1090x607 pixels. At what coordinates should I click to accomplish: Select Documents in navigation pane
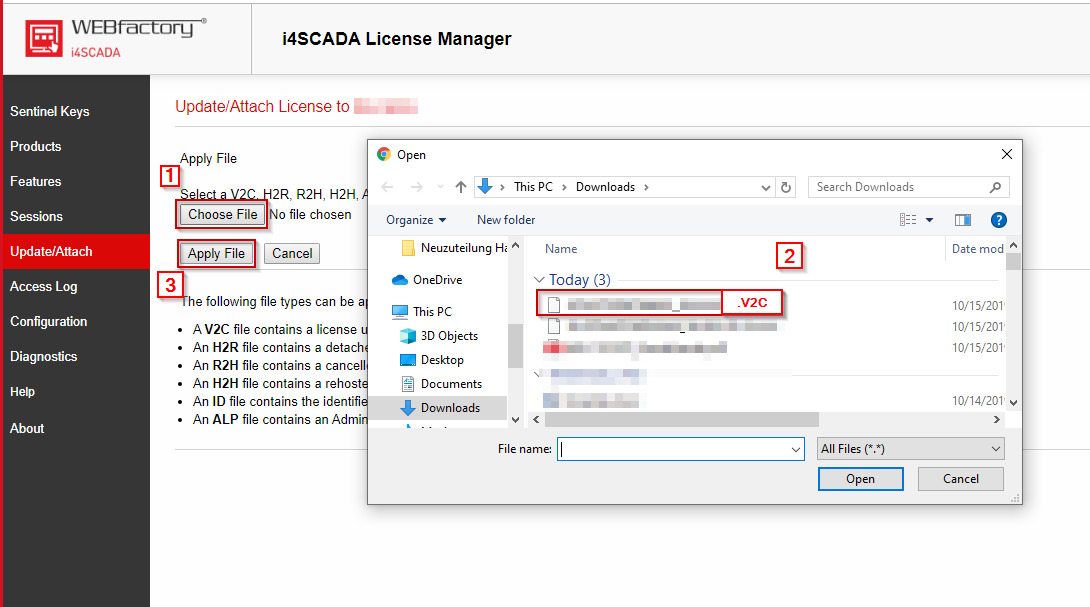pos(441,384)
